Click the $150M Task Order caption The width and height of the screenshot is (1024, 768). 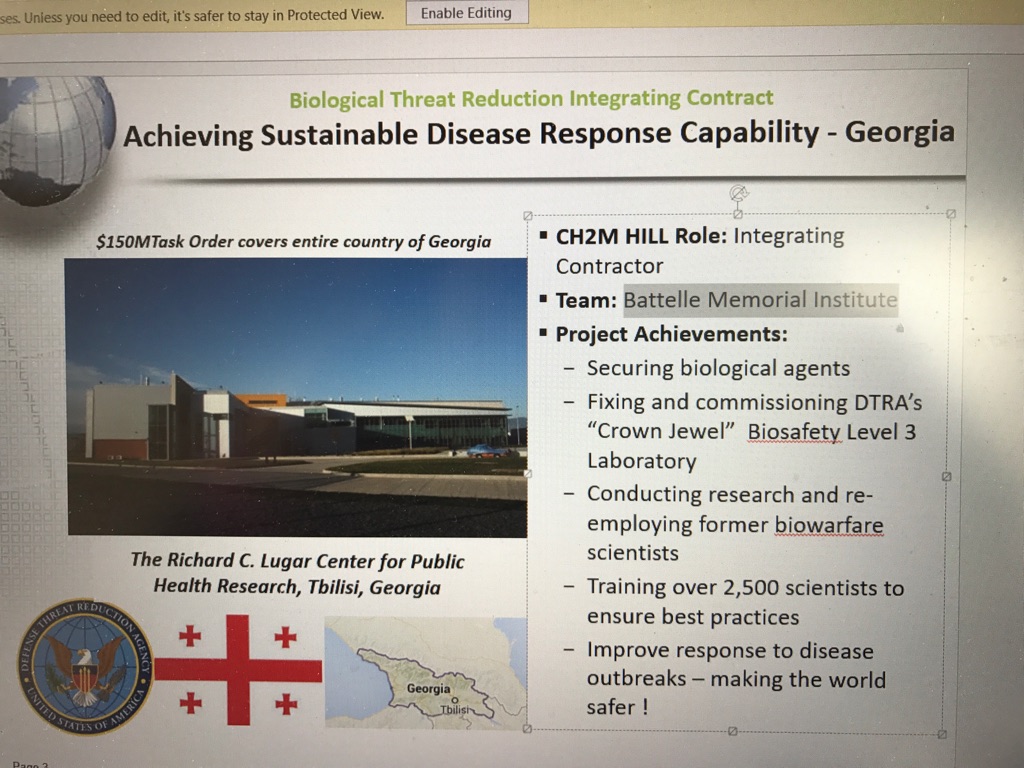[293, 241]
